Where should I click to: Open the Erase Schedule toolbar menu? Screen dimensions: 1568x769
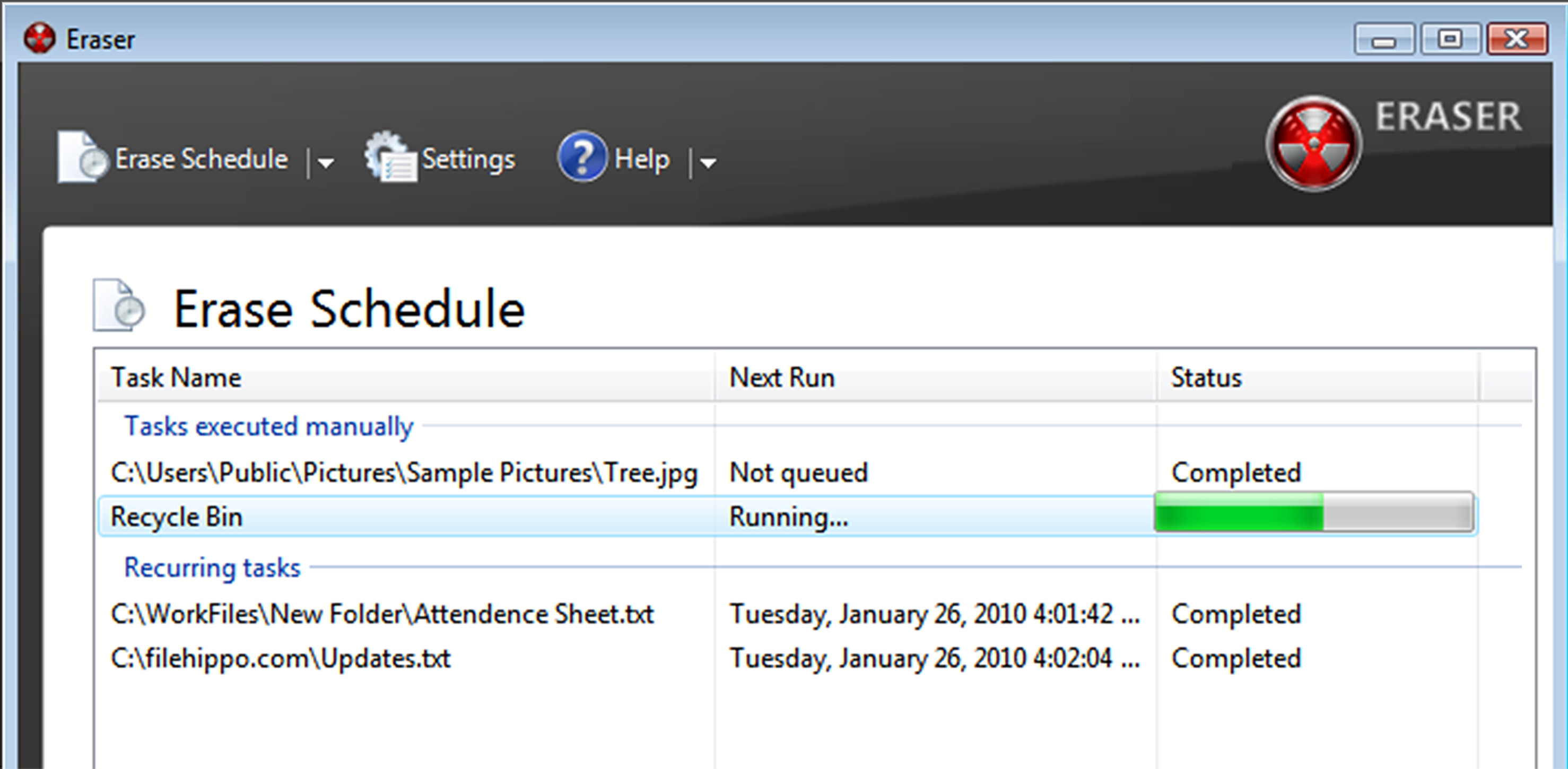click(x=201, y=160)
